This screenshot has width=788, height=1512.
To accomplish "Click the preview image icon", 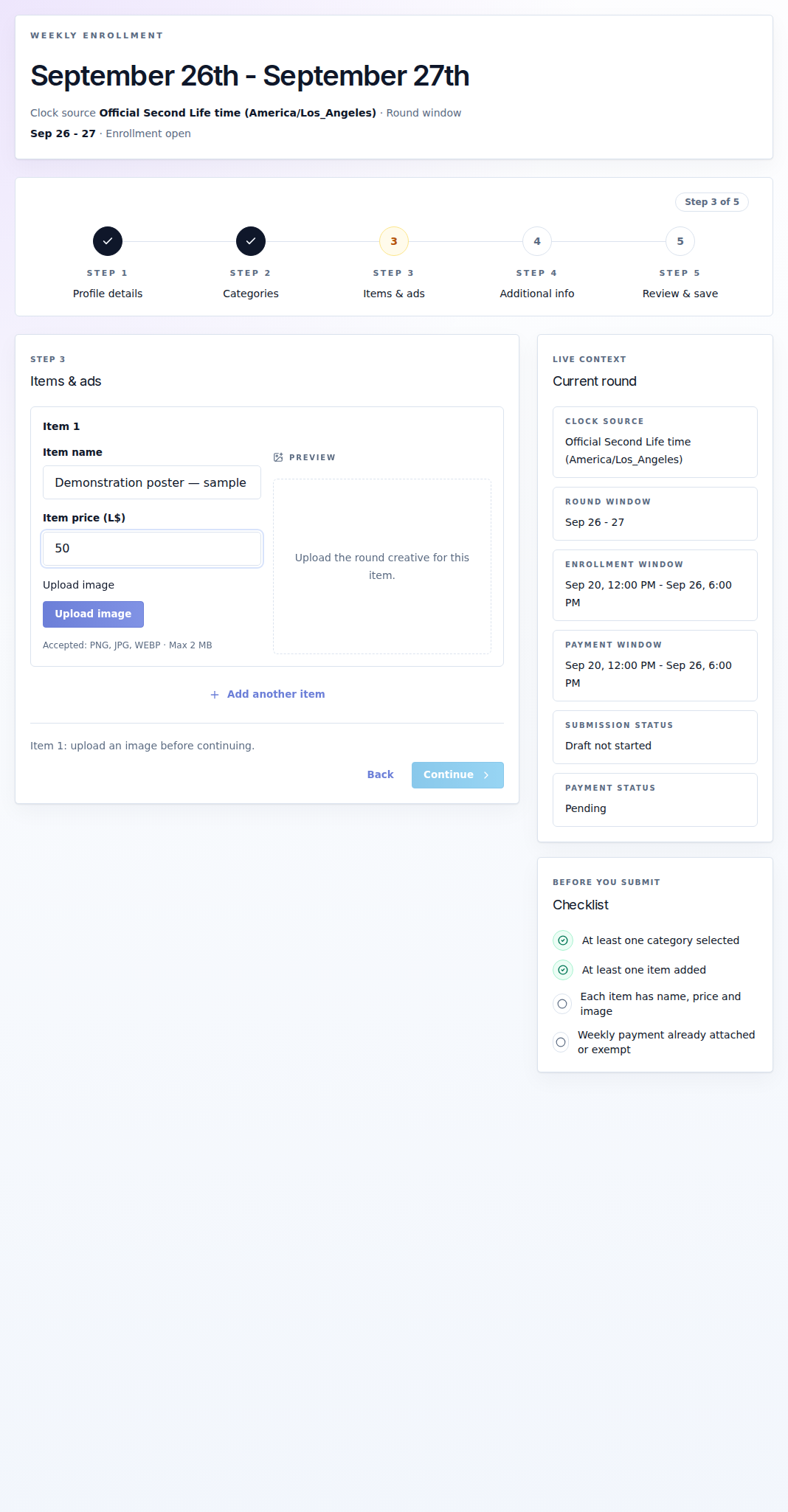I will pyautogui.click(x=278, y=457).
